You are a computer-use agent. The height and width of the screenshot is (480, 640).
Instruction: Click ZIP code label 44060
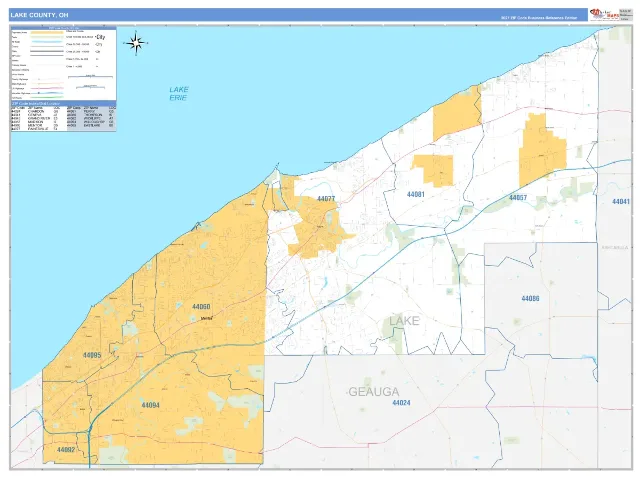point(201,307)
